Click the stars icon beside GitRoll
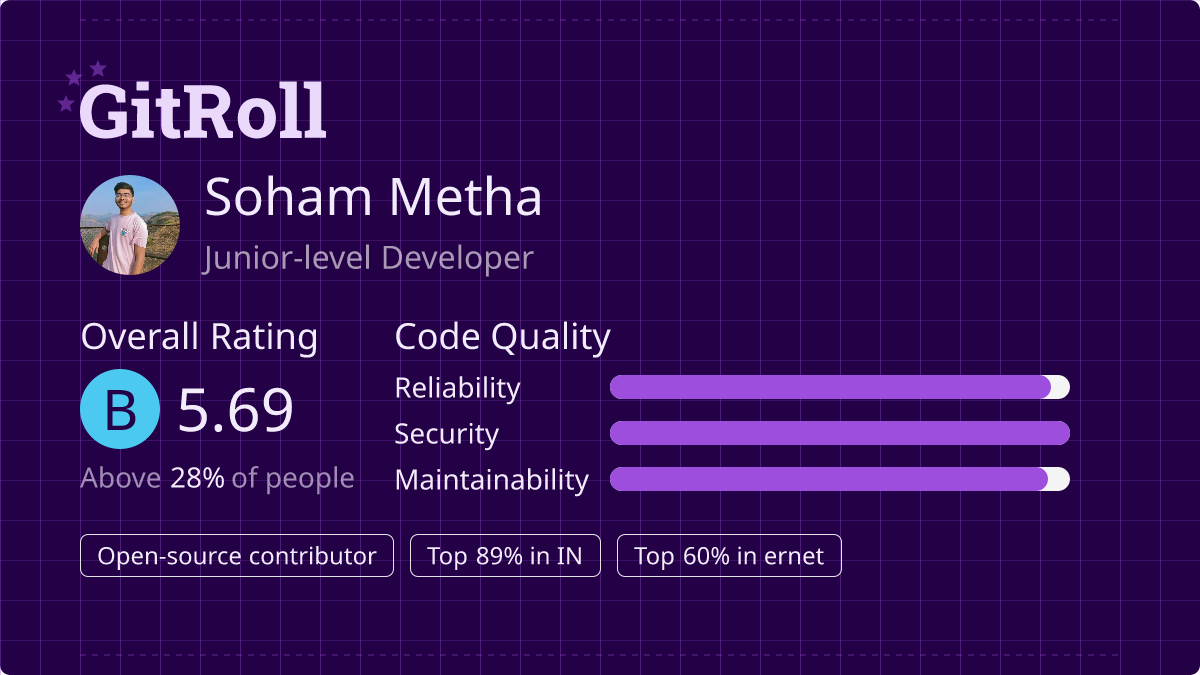The image size is (1200, 675). pos(82,86)
